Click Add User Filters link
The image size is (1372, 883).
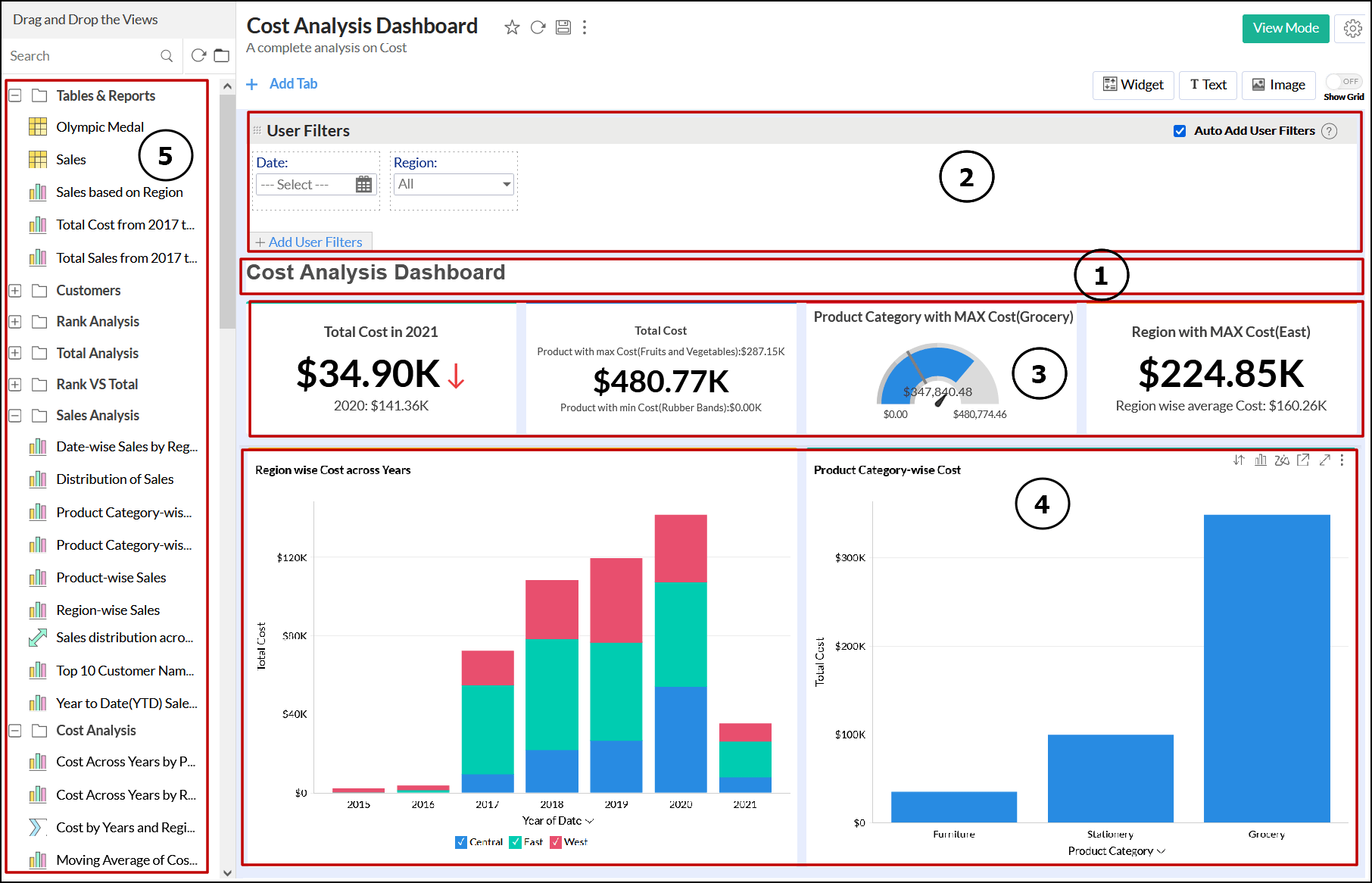click(310, 242)
